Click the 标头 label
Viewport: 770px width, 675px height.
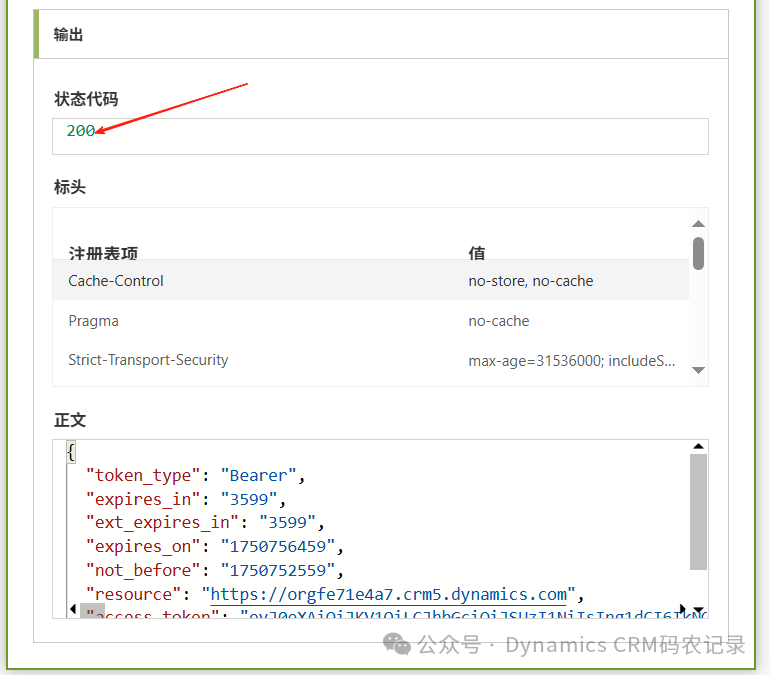point(70,187)
